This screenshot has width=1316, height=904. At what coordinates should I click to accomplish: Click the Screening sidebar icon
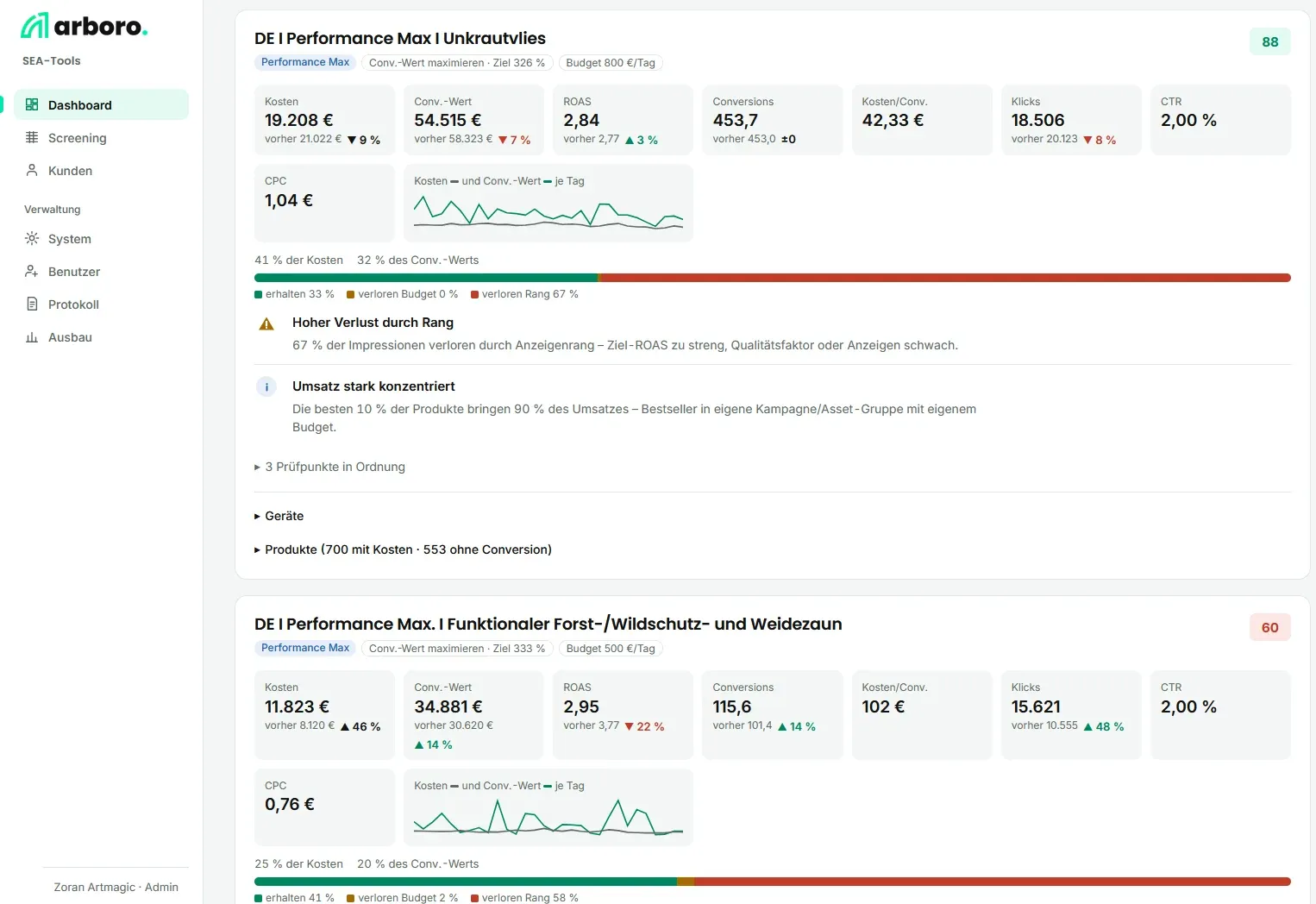point(32,137)
